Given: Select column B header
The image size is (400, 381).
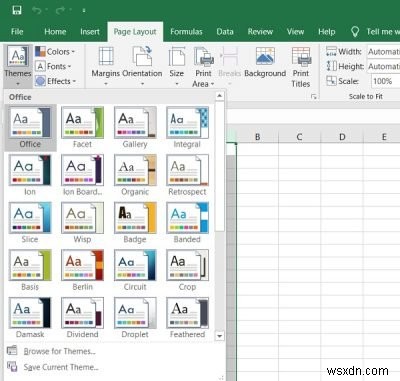Looking at the screenshot, I should point(257,137).
